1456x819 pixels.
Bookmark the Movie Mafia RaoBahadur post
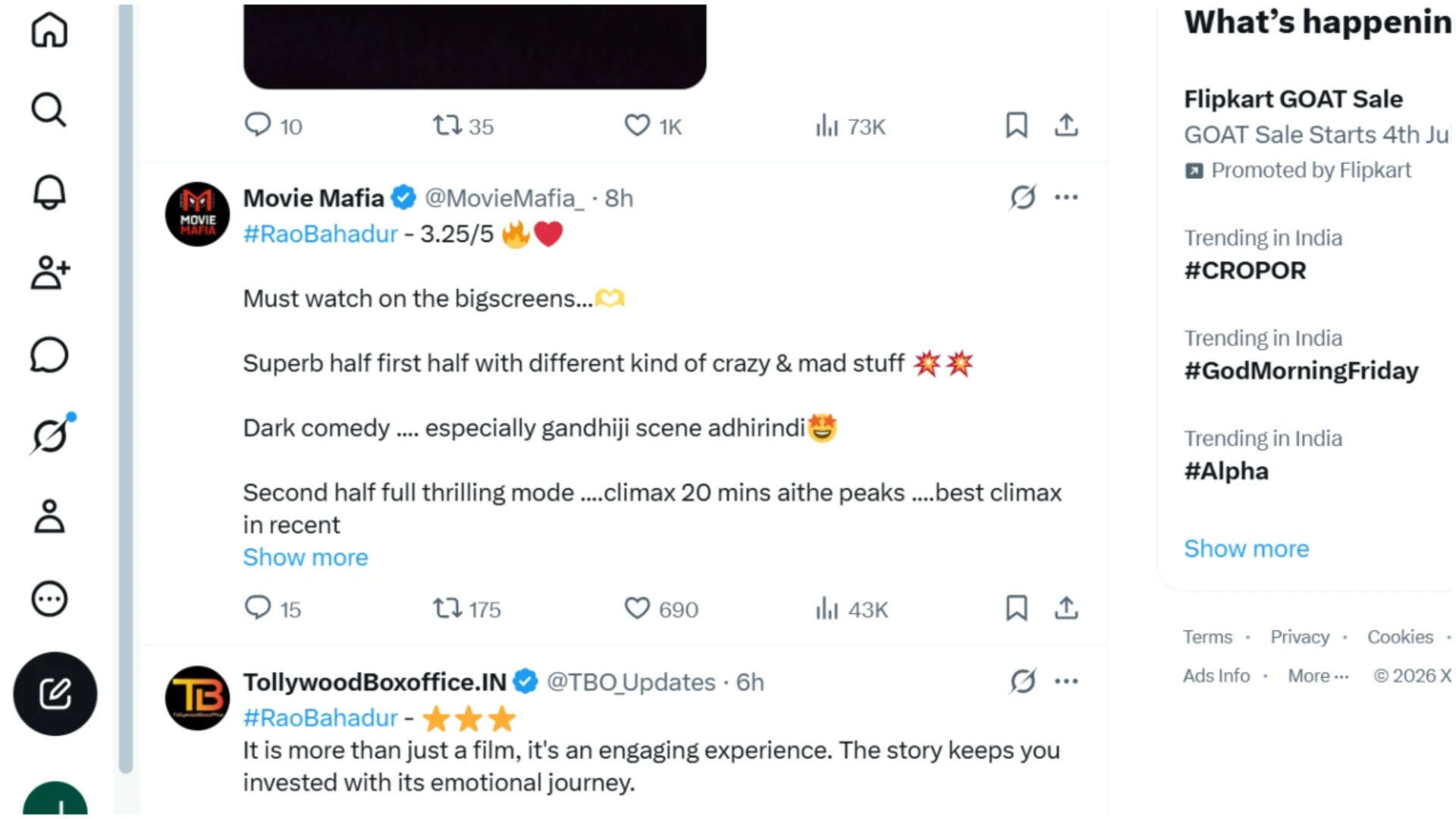click(1016, 608)
